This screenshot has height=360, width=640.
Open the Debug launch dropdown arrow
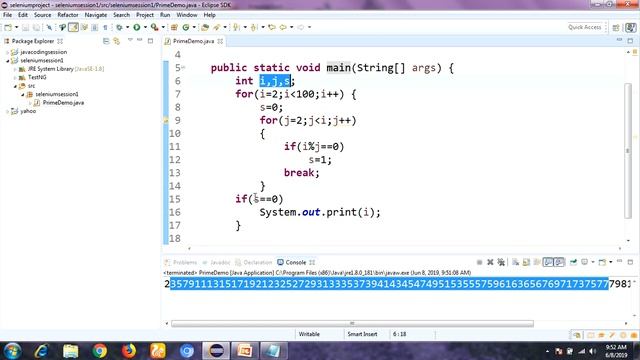click(x=127, y=27)
